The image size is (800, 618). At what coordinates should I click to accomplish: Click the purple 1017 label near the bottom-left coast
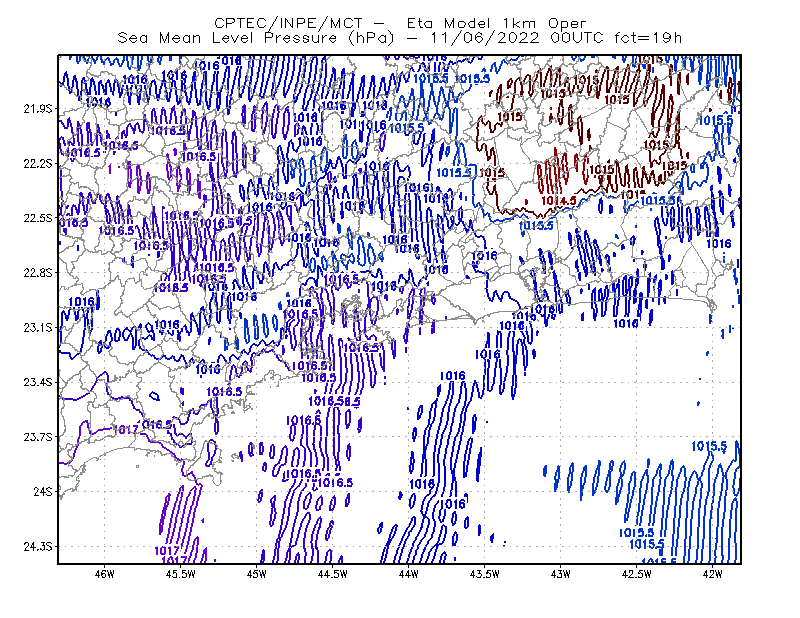125,429
